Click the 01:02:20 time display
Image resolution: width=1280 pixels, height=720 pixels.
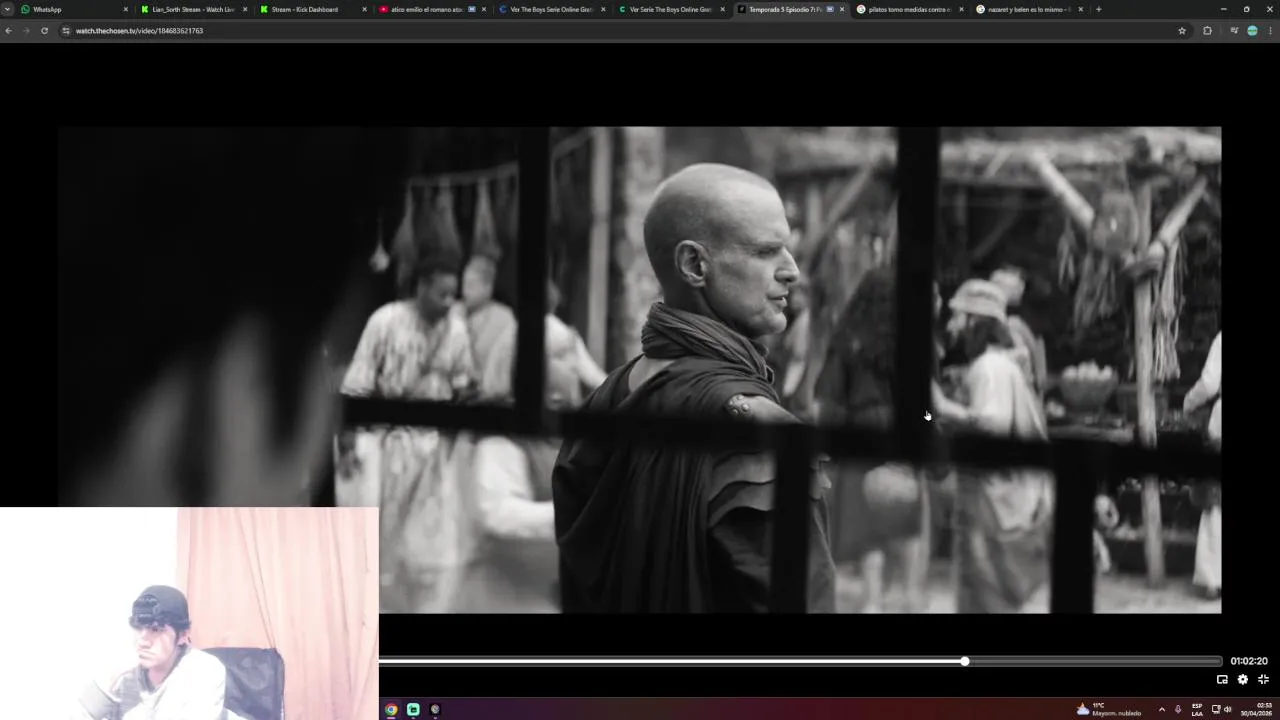point(1249,661)
